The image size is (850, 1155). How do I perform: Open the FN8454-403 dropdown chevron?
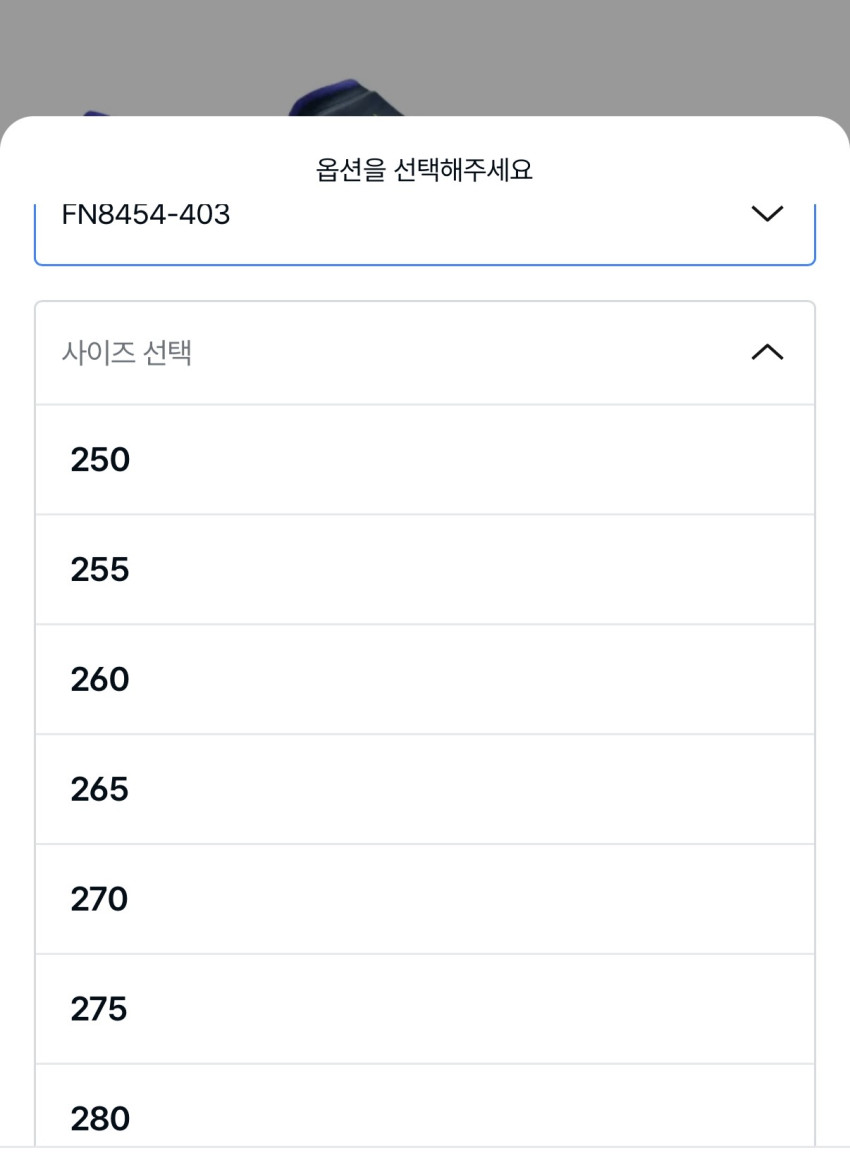(766, 215)
